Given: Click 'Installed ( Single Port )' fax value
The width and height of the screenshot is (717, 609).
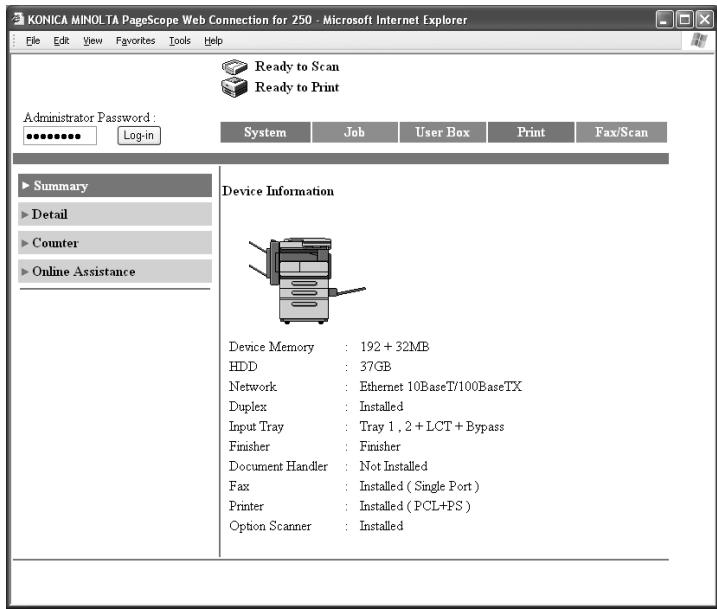Looking at the screenshot, I should pyautogui.click(x=419, y=486).
